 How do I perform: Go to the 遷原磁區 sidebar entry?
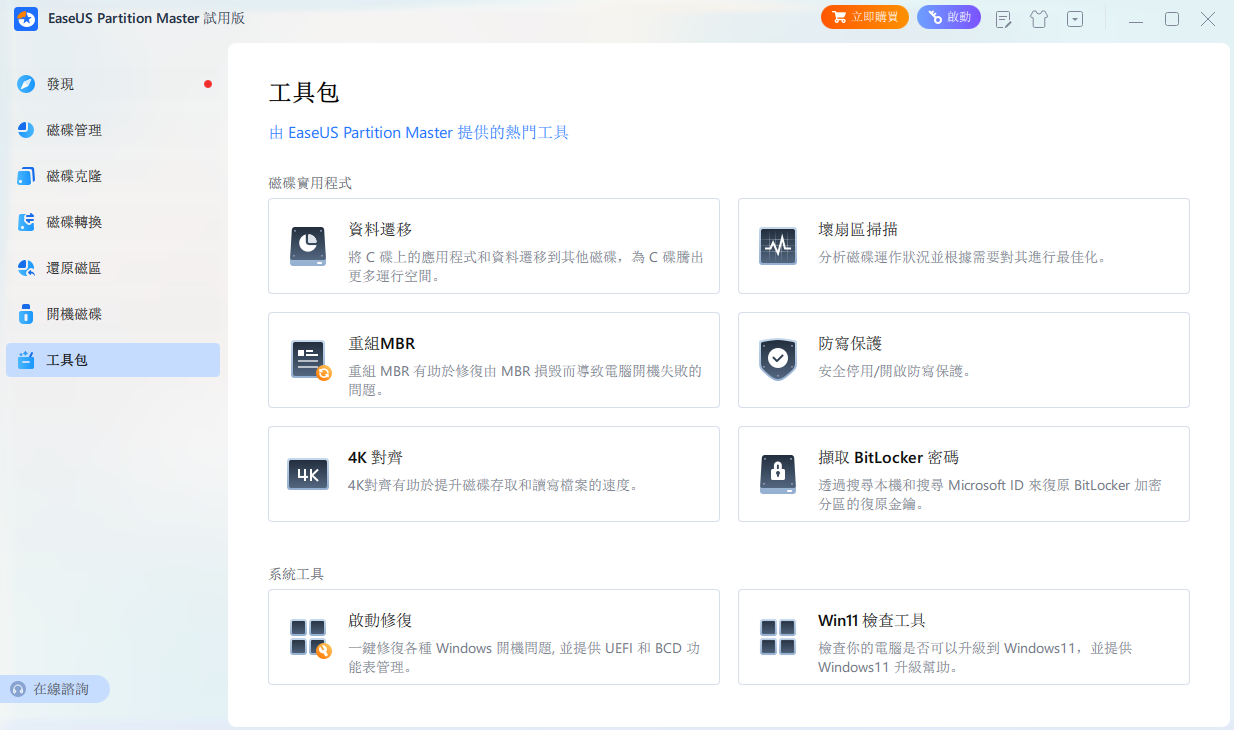point(112,268)
